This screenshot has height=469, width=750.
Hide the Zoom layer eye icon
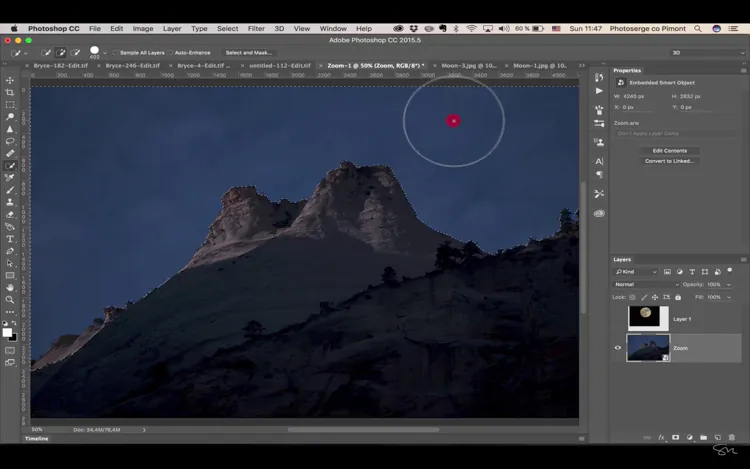click(618, 348)
